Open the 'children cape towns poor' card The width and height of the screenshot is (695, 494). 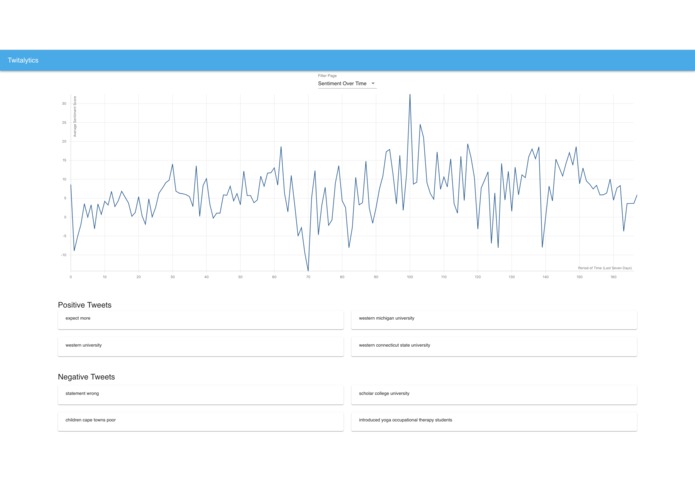(200, 421)
